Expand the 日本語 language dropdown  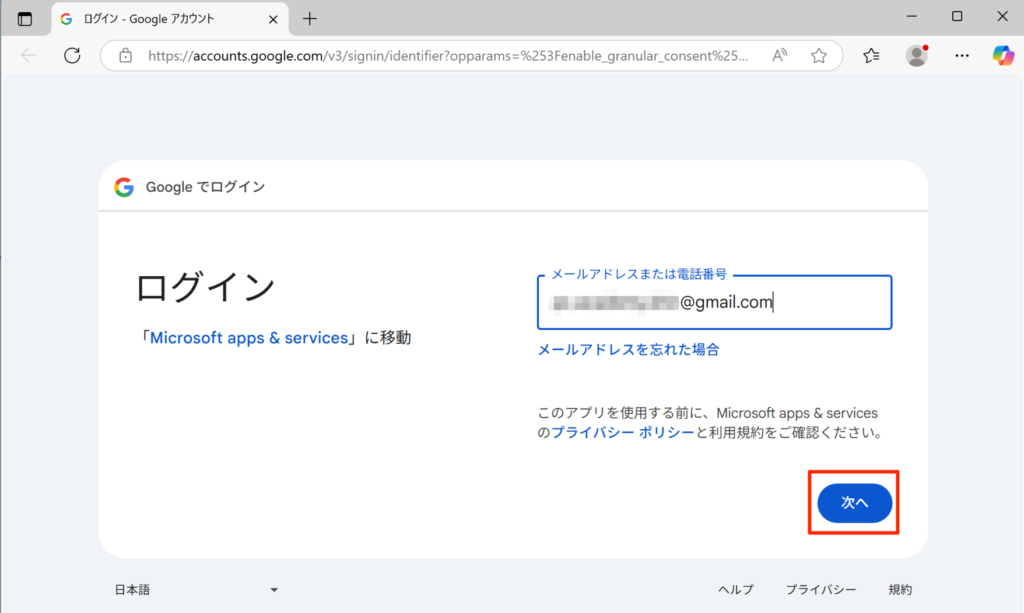pyautogui.click(x=197, y=589)
